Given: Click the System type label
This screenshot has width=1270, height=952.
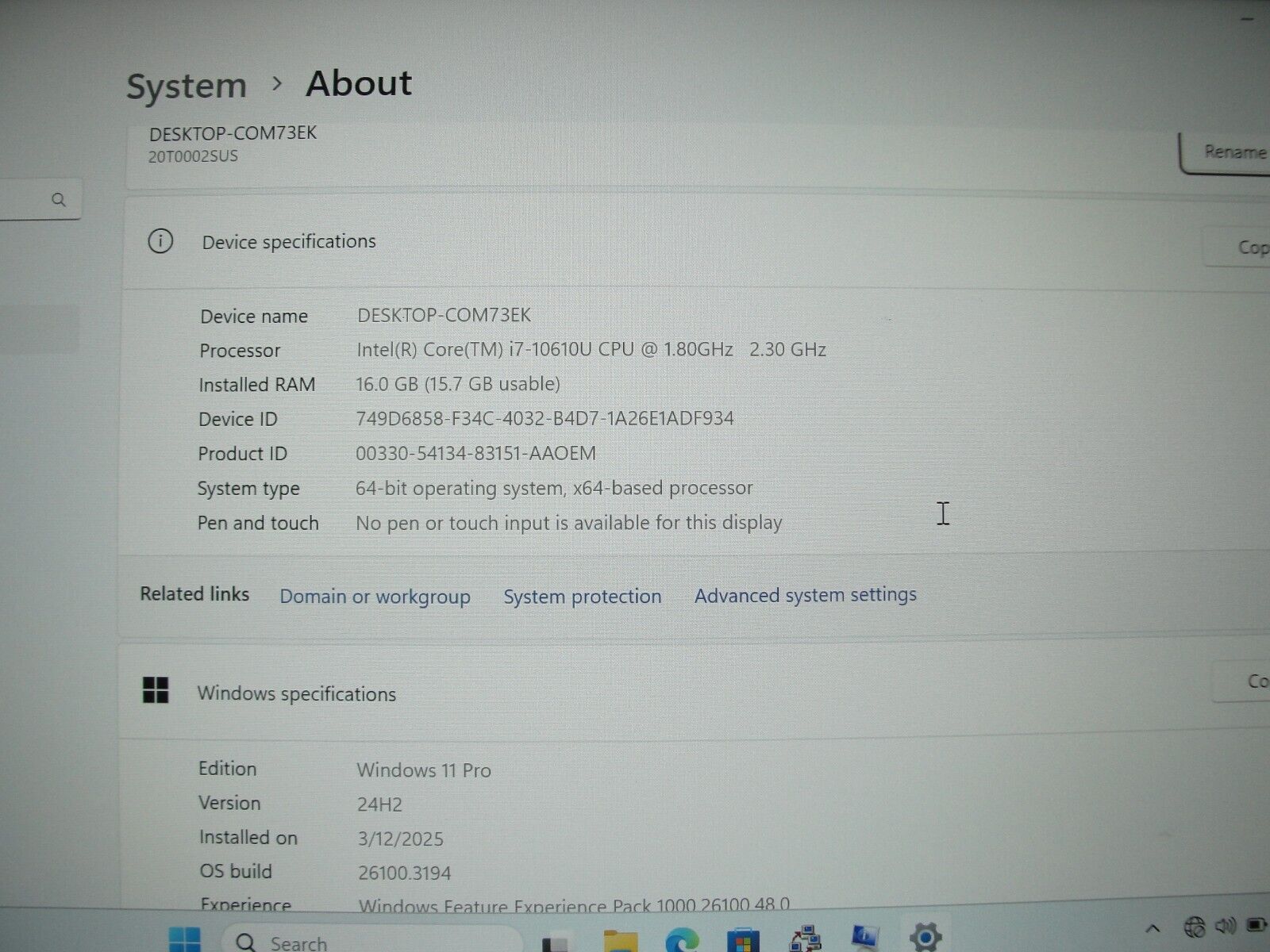Looking at the screenshot, I should click(248, 489).
